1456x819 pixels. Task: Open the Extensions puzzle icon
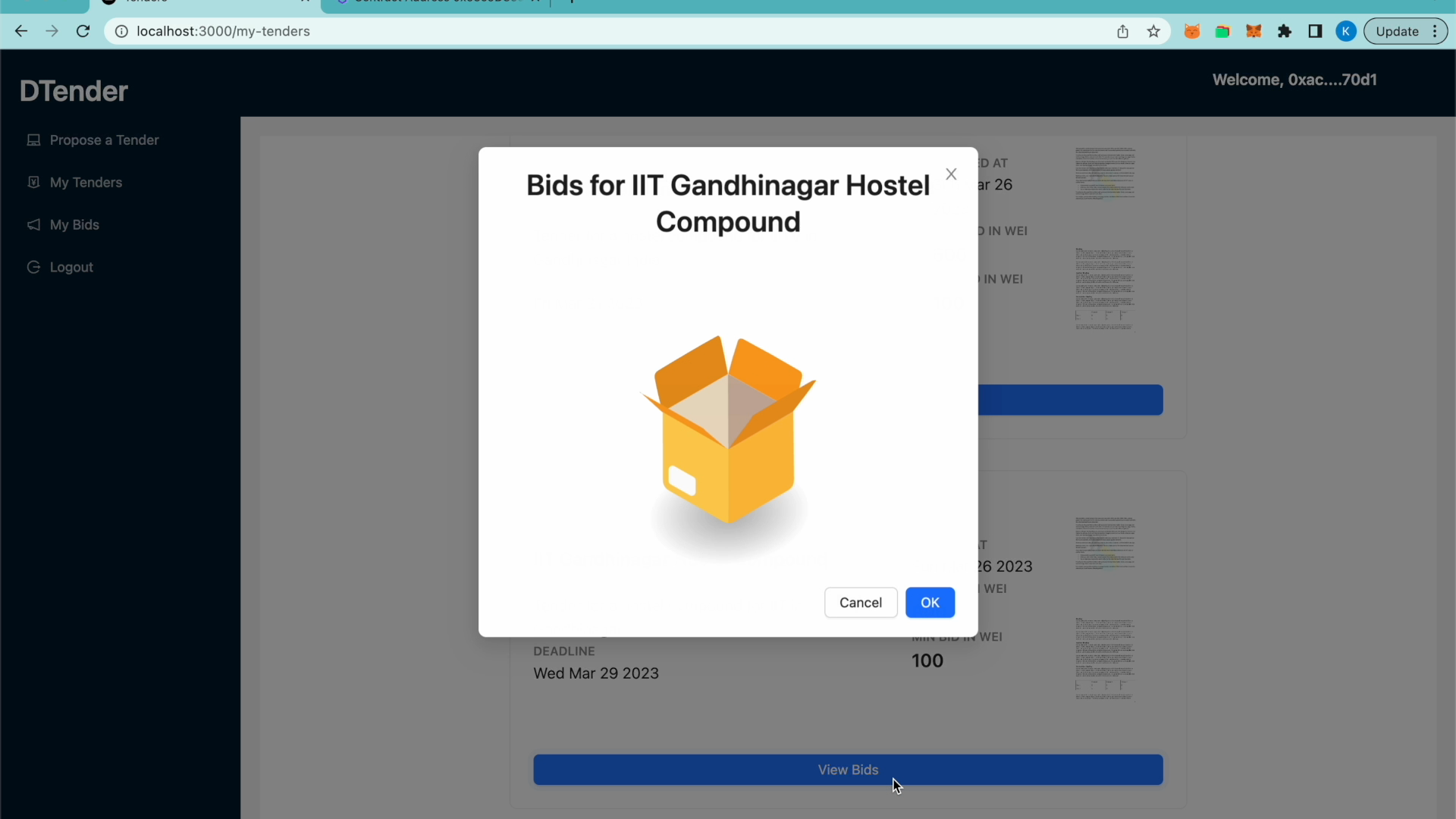click(1285, 31)
